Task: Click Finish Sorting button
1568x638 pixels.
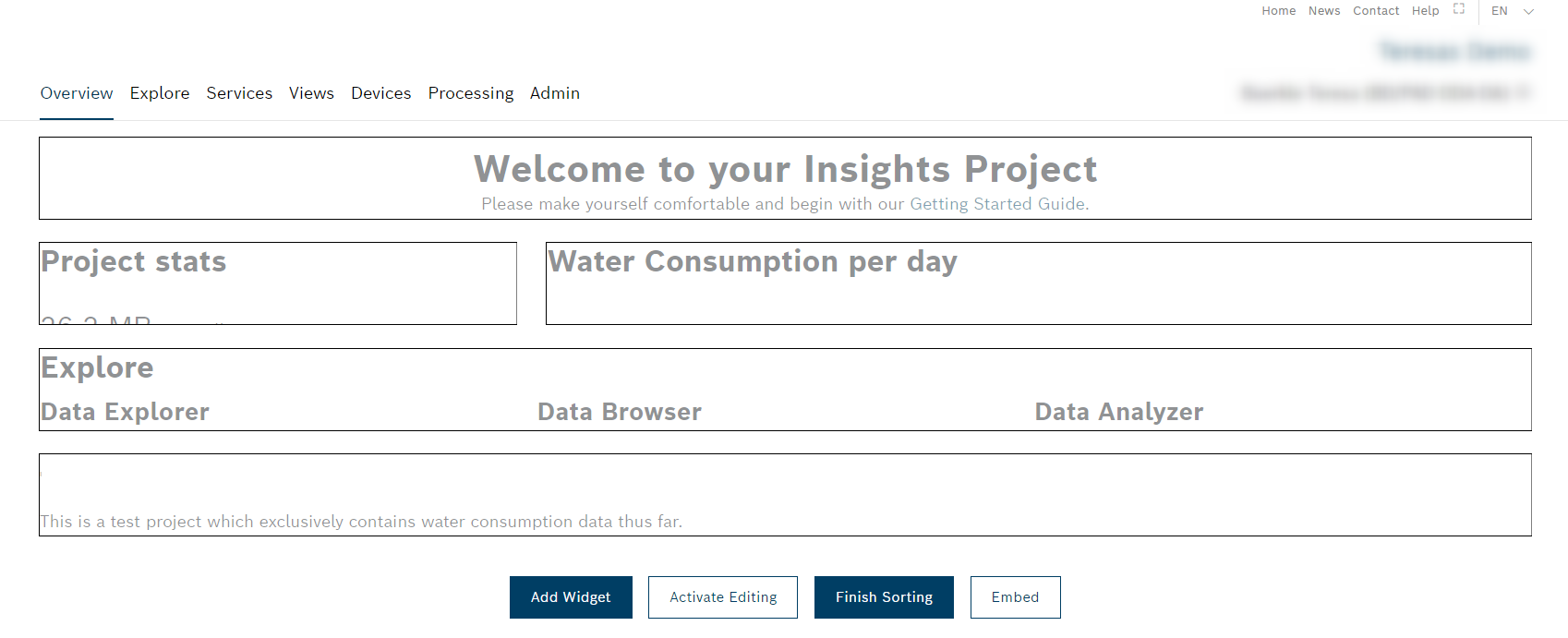Action: coord(884,597)
